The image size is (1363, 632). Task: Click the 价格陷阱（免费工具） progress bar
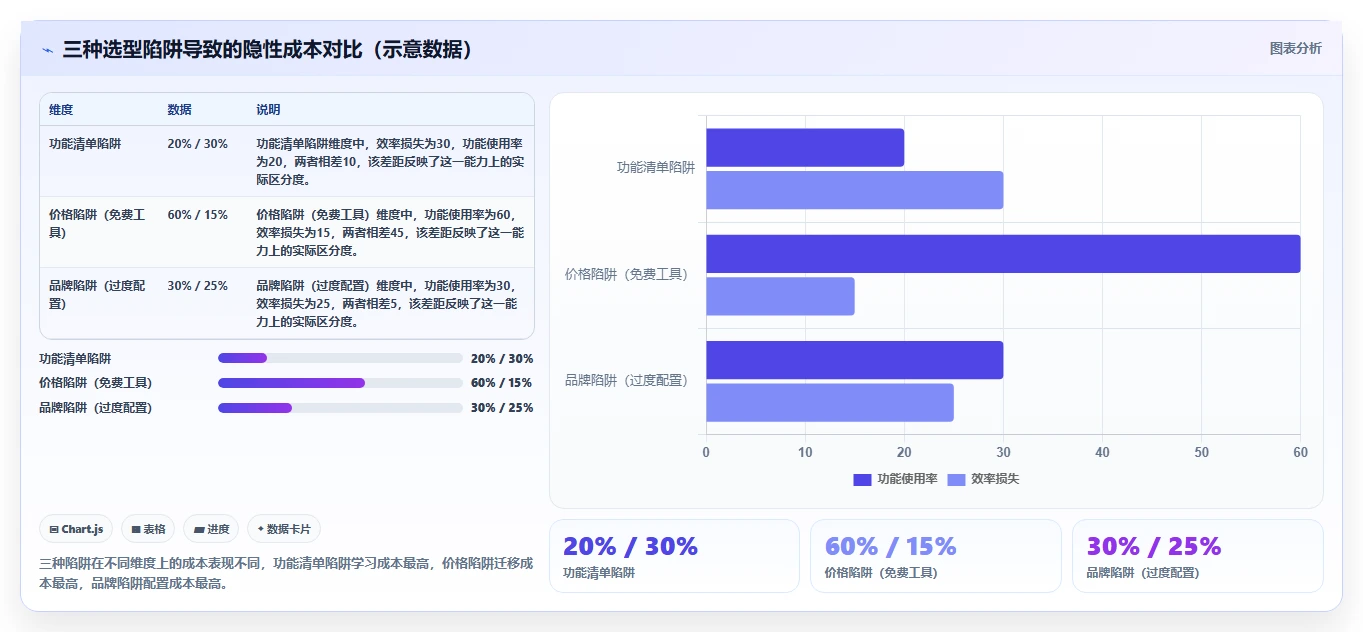click(340, 383)
